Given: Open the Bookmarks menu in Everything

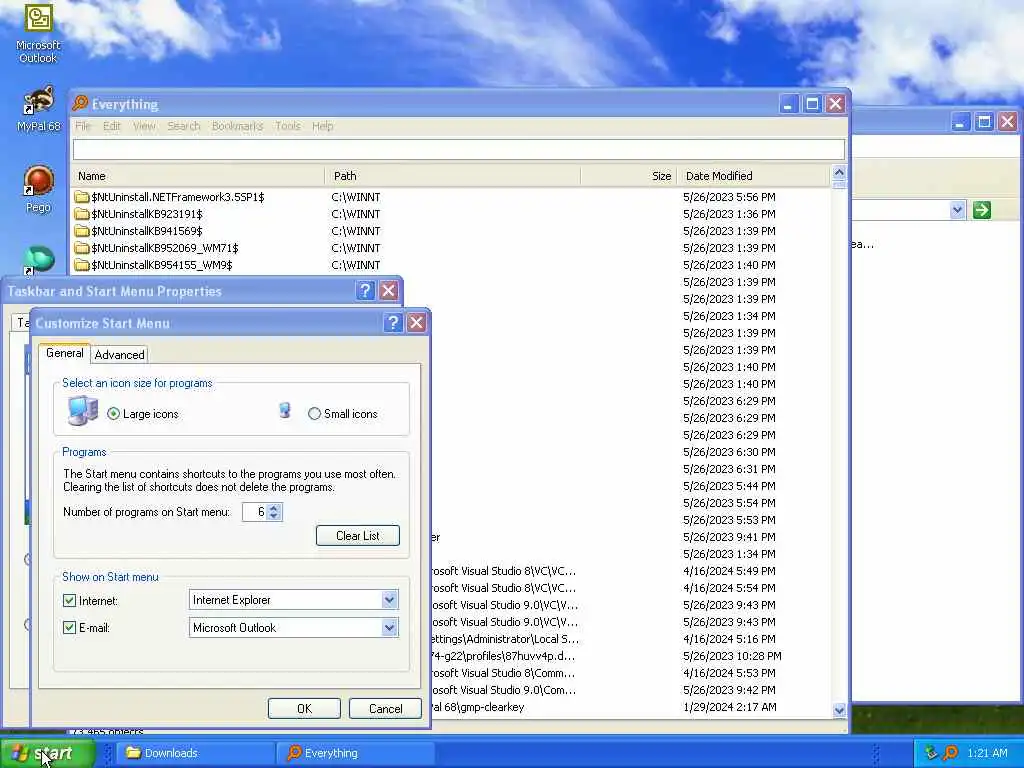Looking at the screenshot, I should [x=237, y=125].
